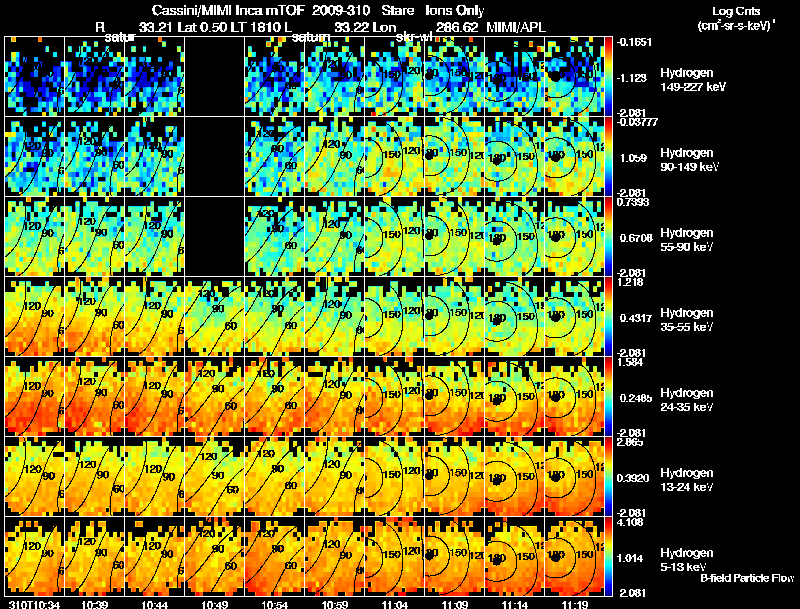Click the (cm²-sr-s-keV) units label
Image resolution: width=800 pixels, height=609 pixels.
pos(735,26)
